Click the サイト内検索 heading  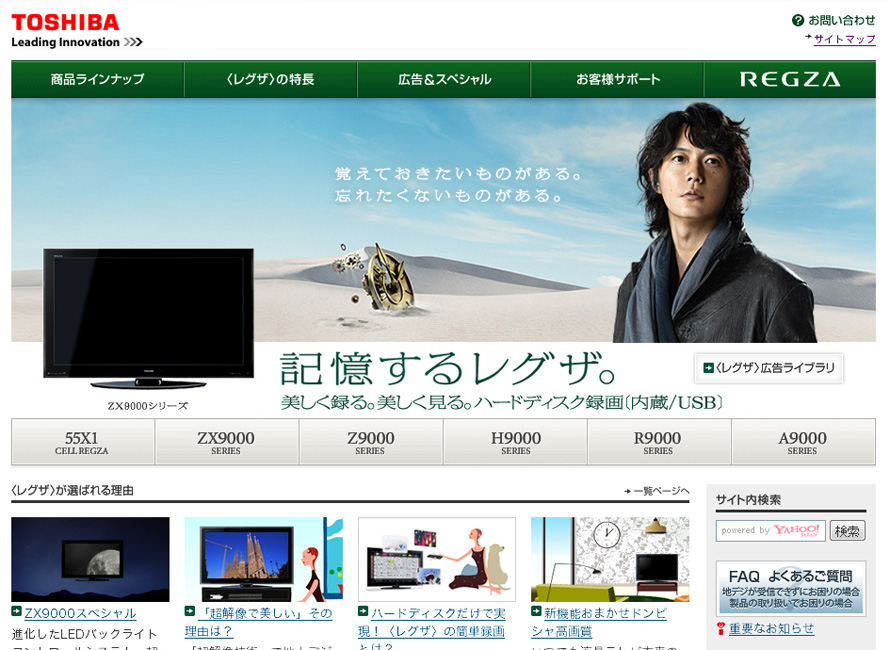[x=748, y=500]
